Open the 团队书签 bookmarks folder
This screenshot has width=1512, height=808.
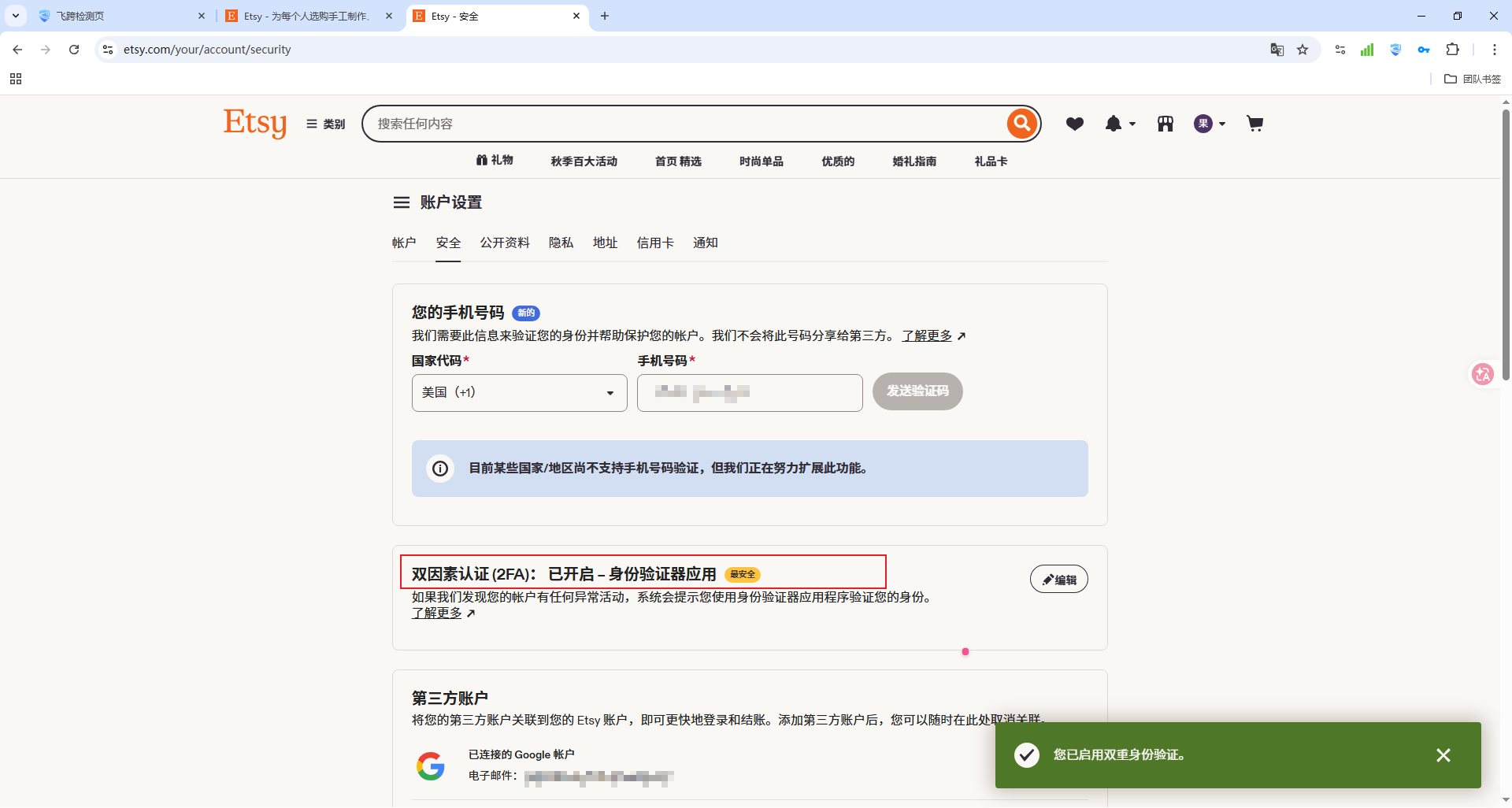(1473, 79)
